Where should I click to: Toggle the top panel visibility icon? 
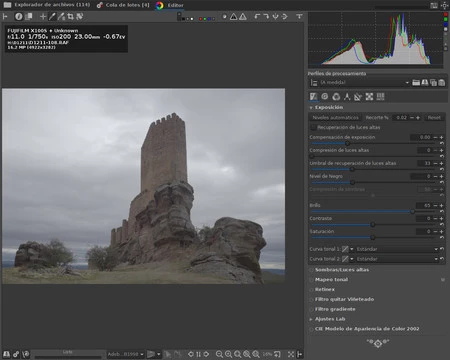(299, 16)
